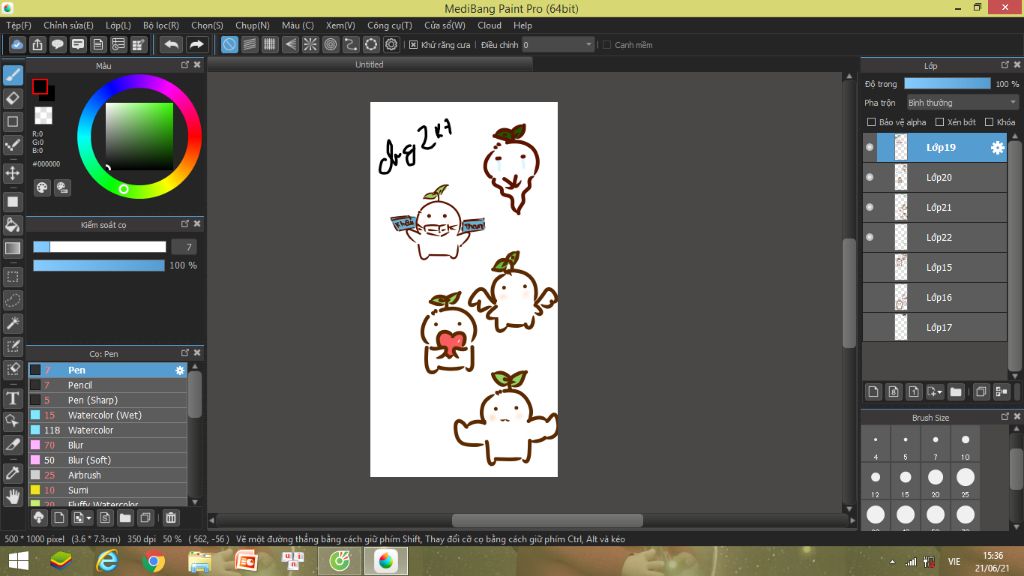Switch to the Untitled canvas tab
This screenshot has width=1024, height=576.
370,65
